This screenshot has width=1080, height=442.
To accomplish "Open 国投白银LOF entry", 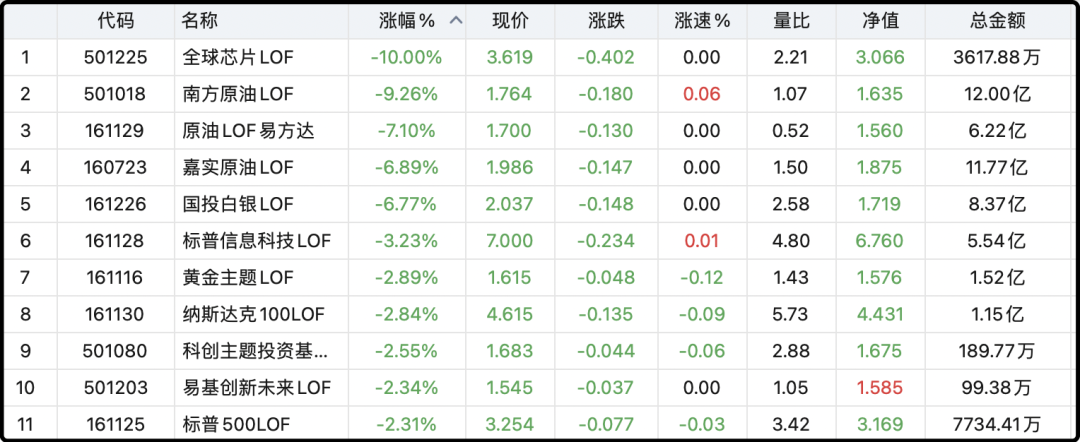I will (540, 204).
